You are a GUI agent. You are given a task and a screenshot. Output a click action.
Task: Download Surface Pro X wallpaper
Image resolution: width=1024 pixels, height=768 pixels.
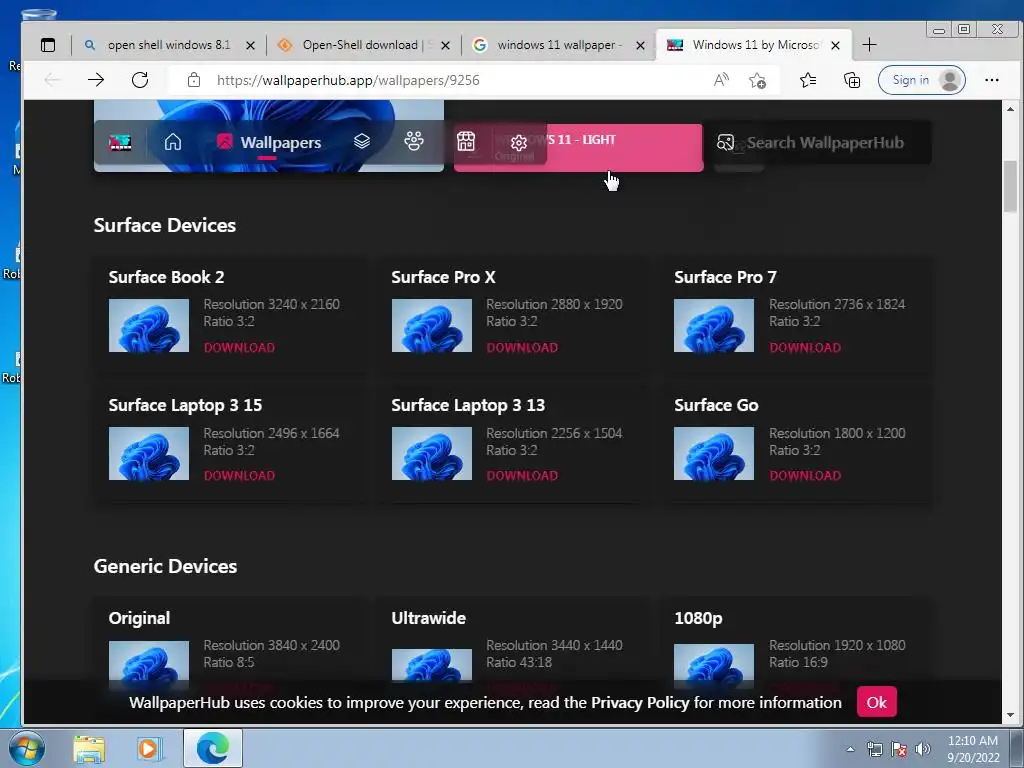[522, 347]
